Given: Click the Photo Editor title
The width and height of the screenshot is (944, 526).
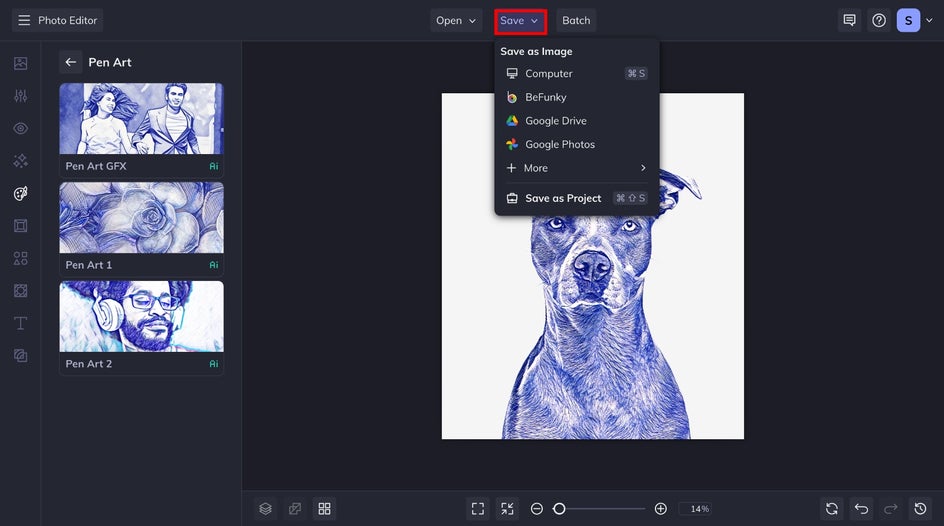Looking at the screenshot, I should tap(67, 20).
